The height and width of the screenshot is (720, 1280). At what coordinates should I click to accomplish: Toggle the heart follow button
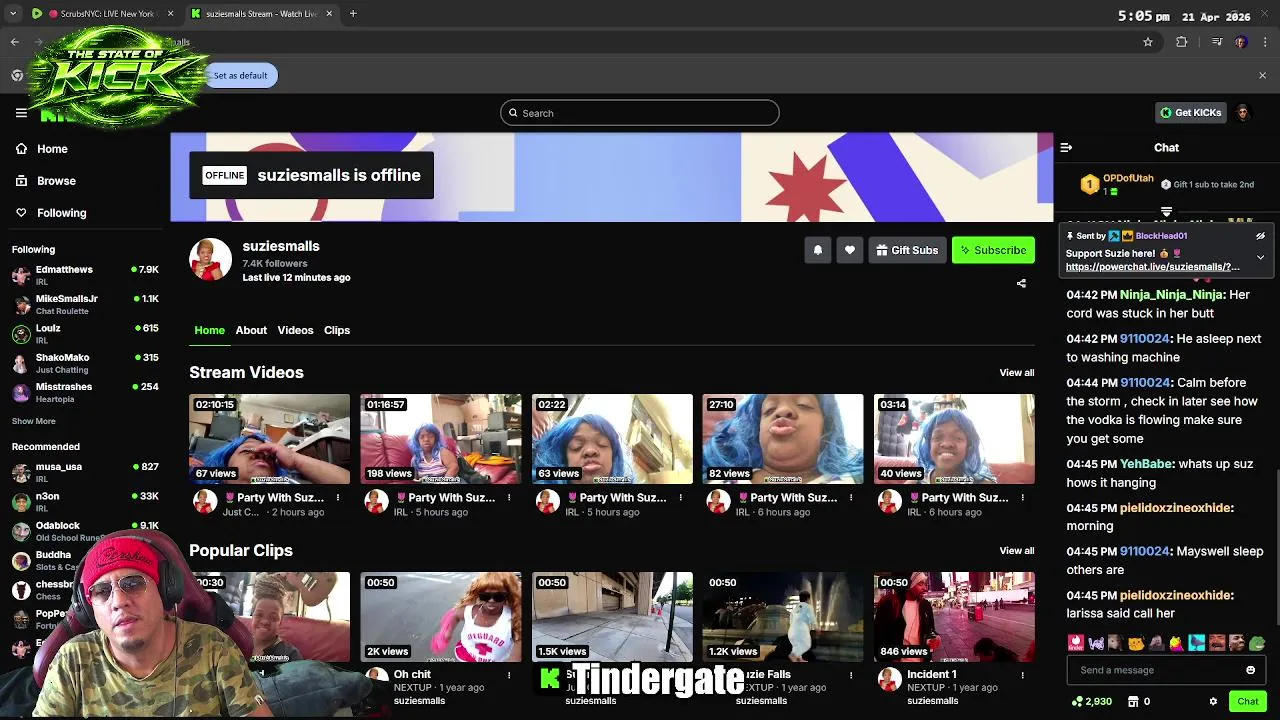[x=850, y=250]
